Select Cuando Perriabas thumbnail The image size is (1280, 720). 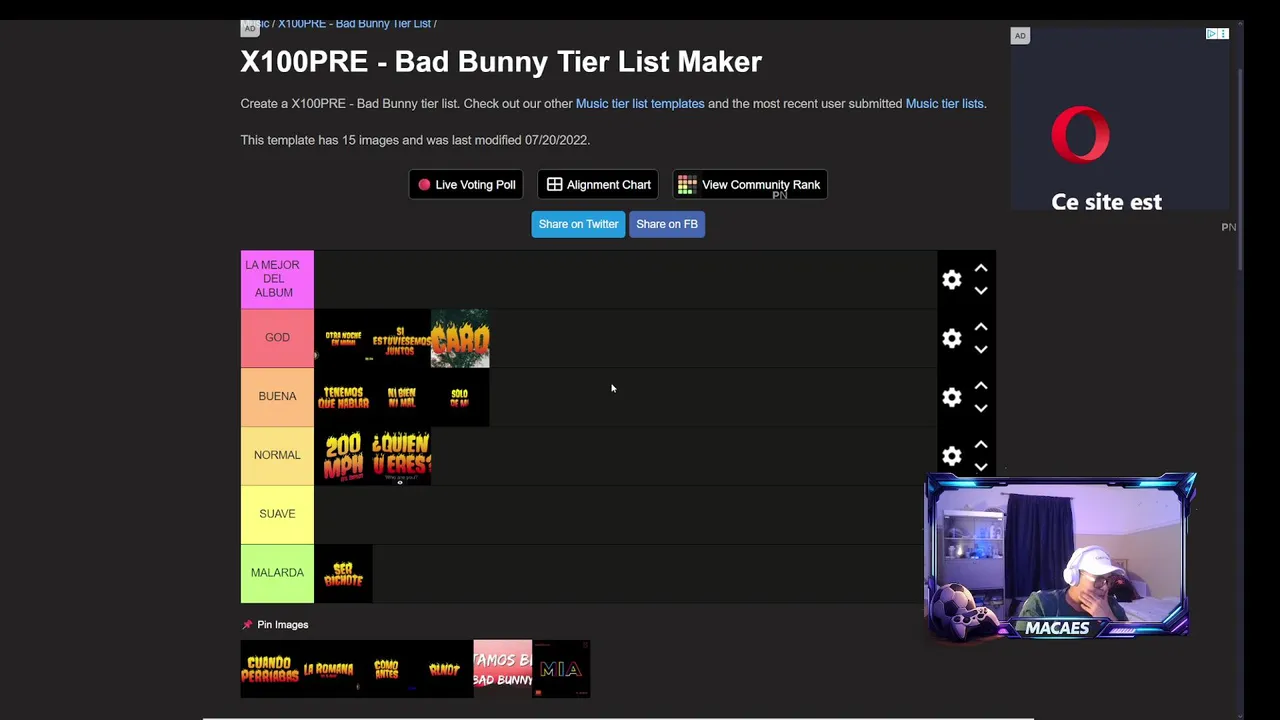[x=270, y=669]
